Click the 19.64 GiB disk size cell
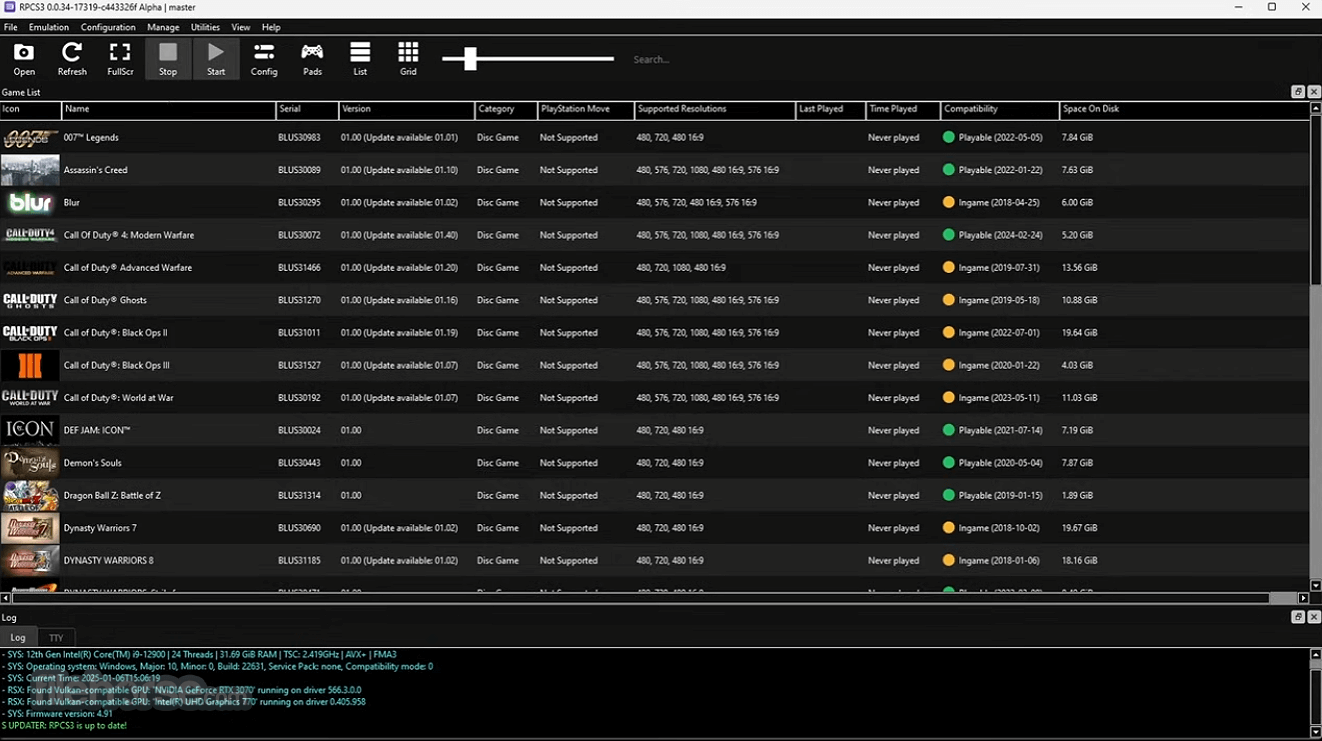This screenshot has height=741, width=1322. (1079, 333)
